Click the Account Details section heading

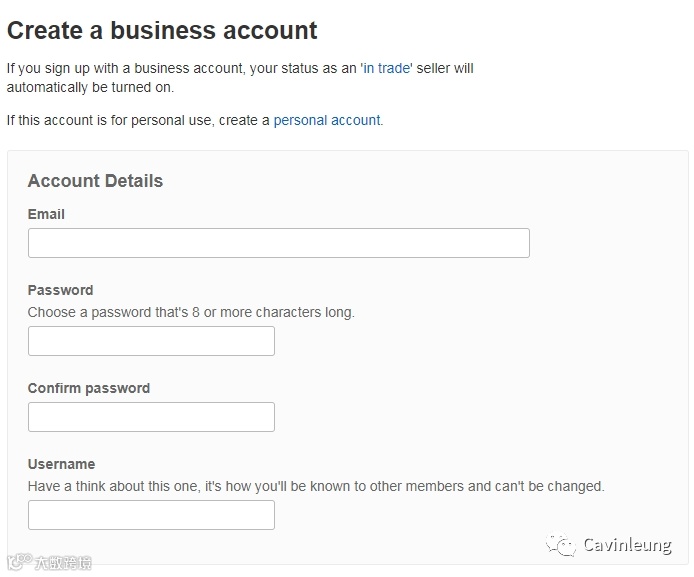95,181
